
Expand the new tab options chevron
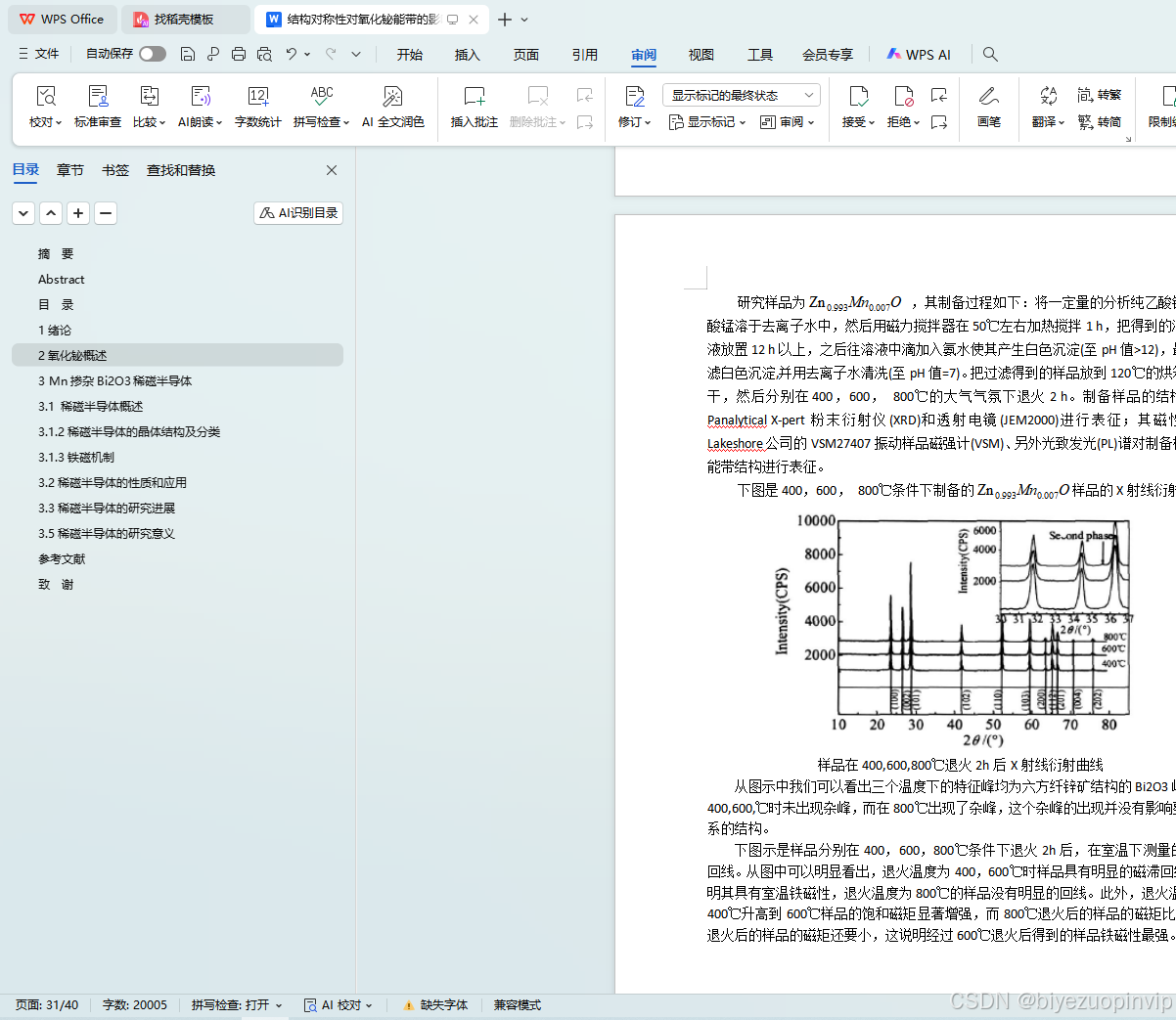(x=524, y=20)
